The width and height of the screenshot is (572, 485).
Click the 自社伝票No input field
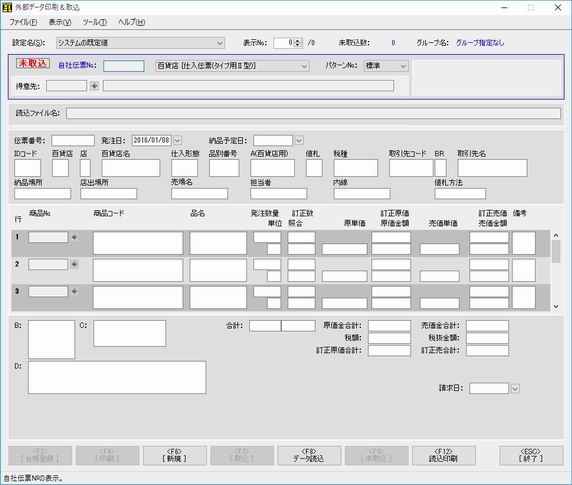pyautogui.click(x=124, y=66)
